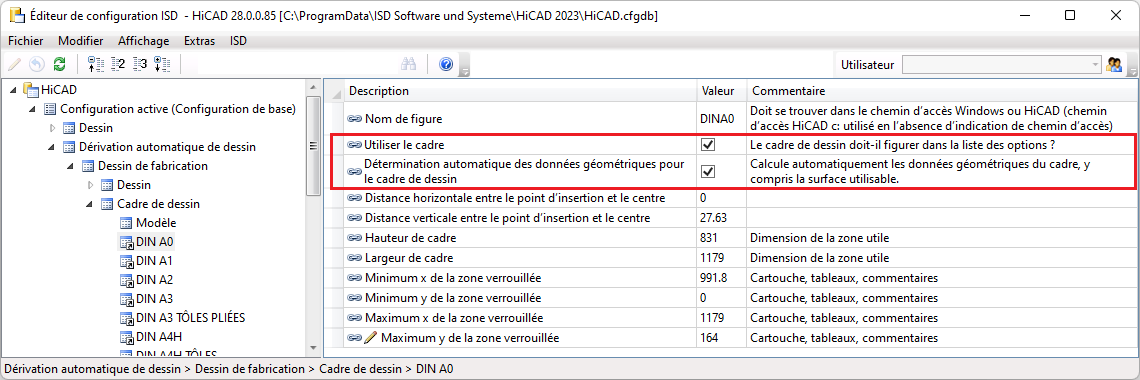This screenshot has height=380, width=1140.
Task: Click the tree panel vertical scrollbar
Action: [313, 217]
